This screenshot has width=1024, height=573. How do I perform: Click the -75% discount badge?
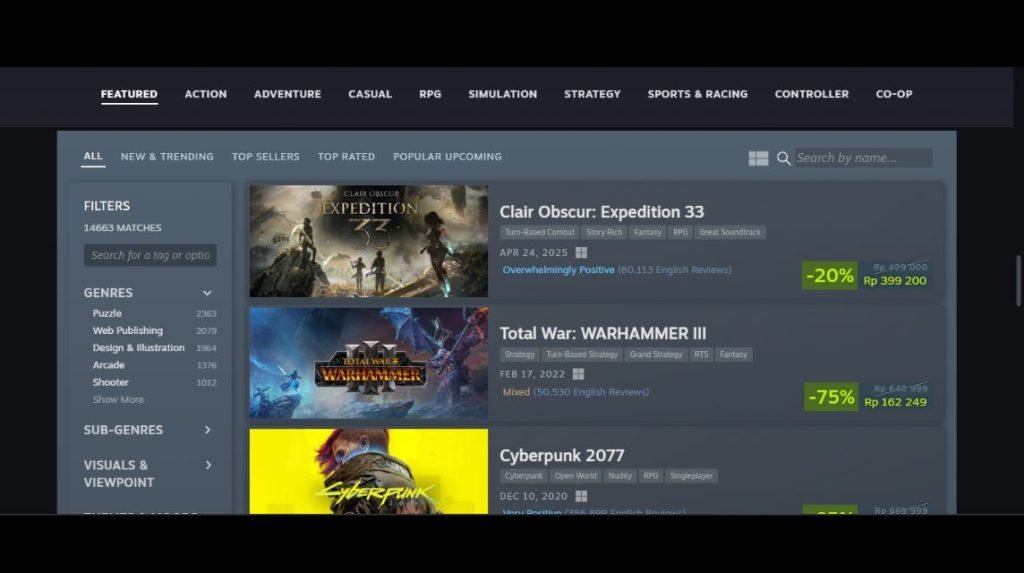tap(831, 397)
